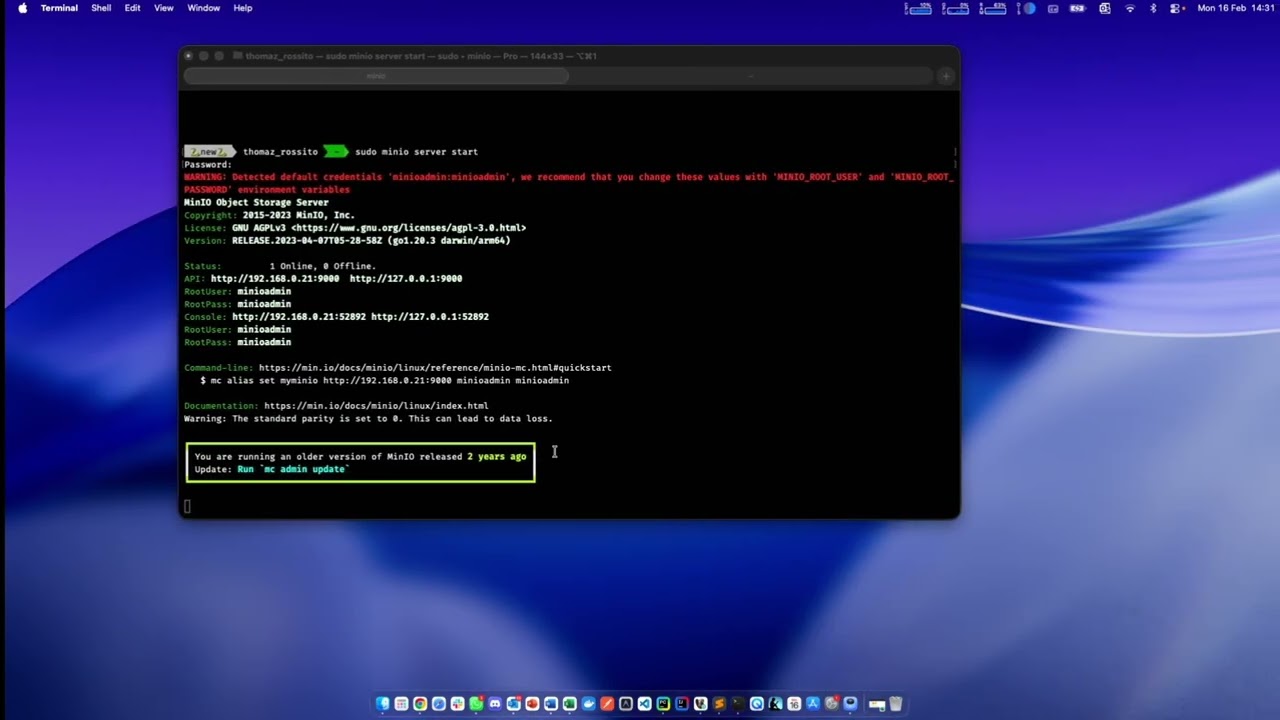The width and height of the screenshot is (1280, 720).
Task: Open Docker Desktop from the dock
Action: pyautogui.click(x=588, y=704)
